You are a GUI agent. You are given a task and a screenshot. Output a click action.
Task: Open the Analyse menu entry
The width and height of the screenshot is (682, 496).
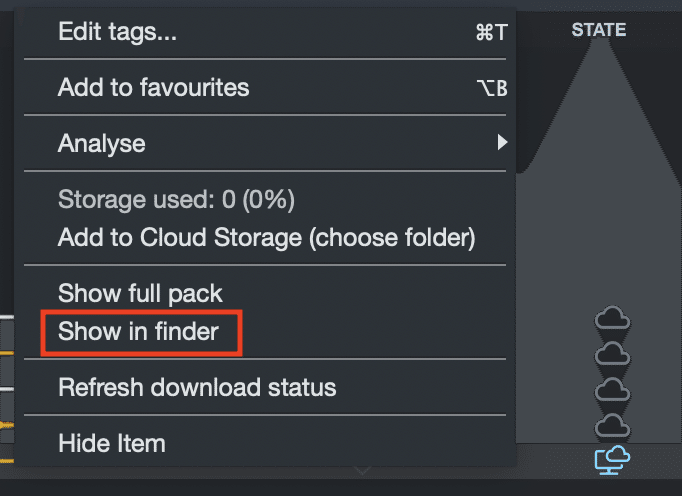pyautogui.click(x=101, y=143)
